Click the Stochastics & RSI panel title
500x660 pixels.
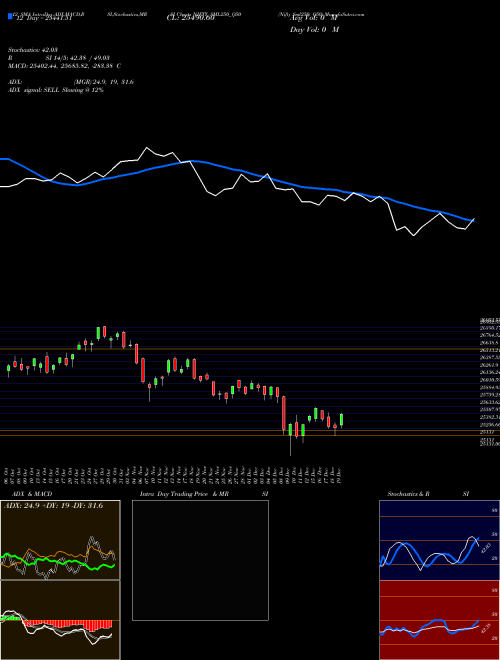pos(428,494)
